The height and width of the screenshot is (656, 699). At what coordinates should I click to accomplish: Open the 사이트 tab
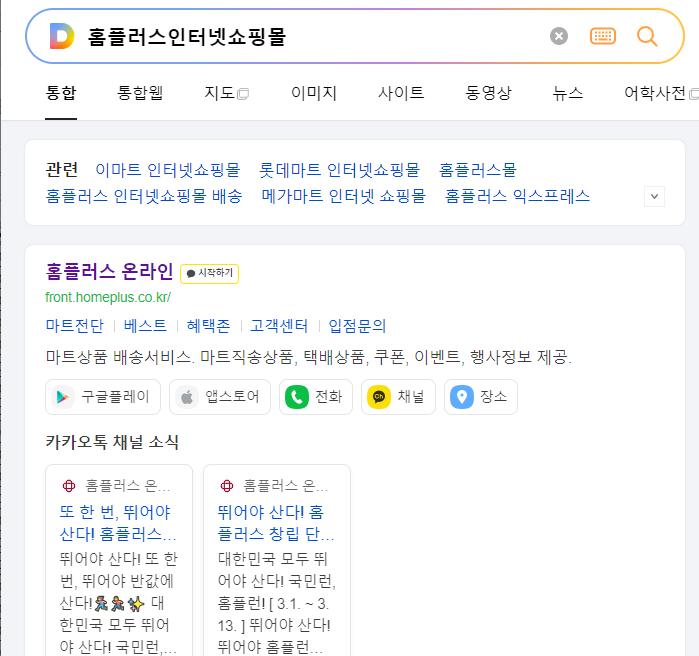pyautogui.click(x=401, y=93)
